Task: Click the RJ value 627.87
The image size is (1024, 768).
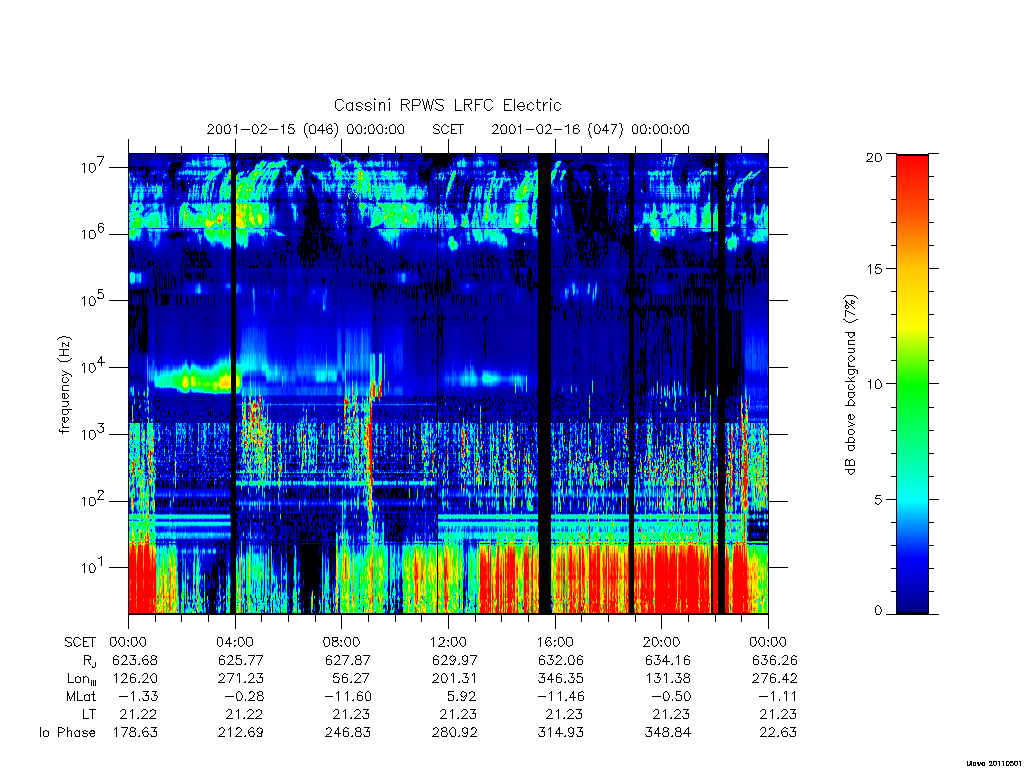Action: click(347, 660)
